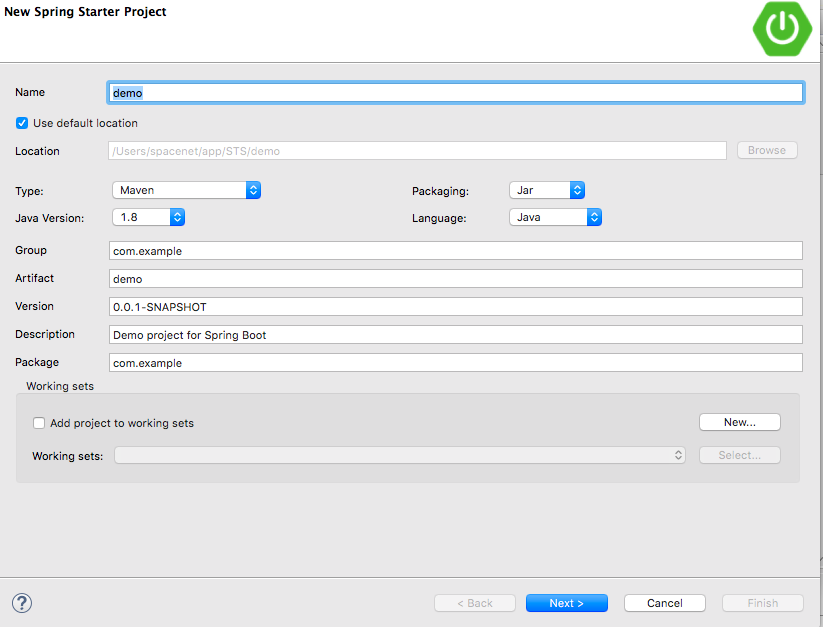This screenshot has height=627, width=823.
Task: Click the New Spring Starter Project title
Action: tap(85, 12)
